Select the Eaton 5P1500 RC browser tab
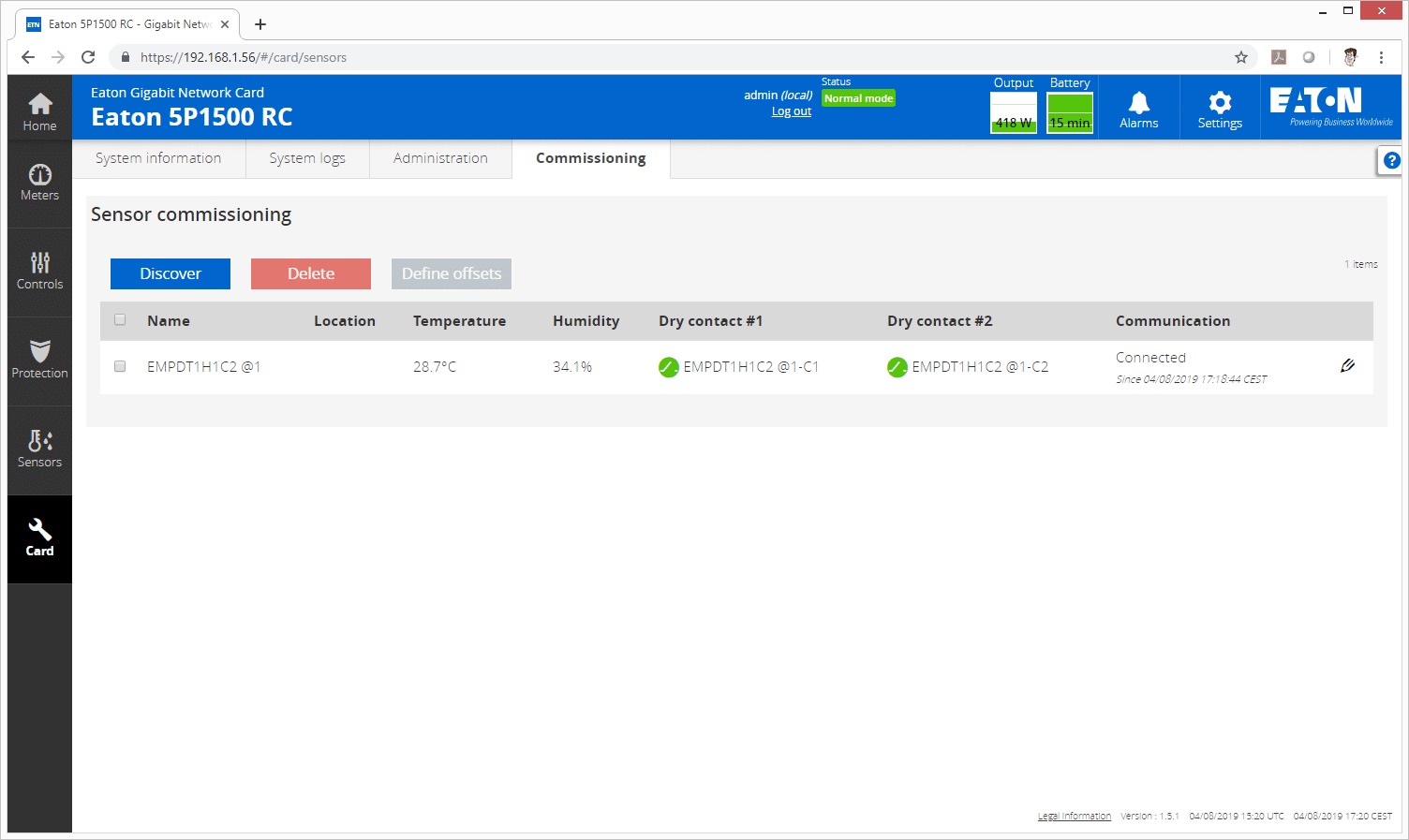Image resolution: width=1409 pixels, height=840 pixels. pos(127,24)
